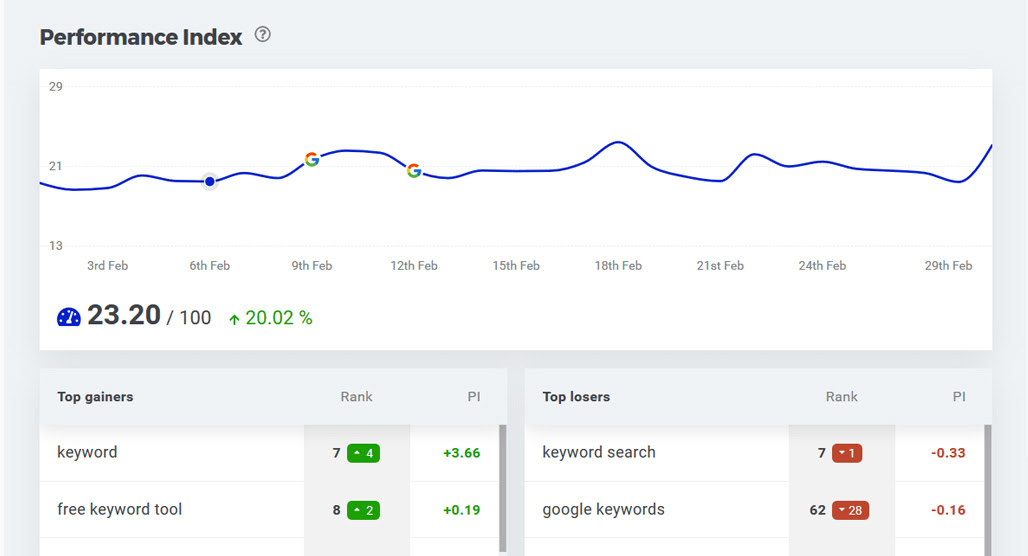Click the Top gainers header label
Screen dimensions: 1028x556
point(95,397)
